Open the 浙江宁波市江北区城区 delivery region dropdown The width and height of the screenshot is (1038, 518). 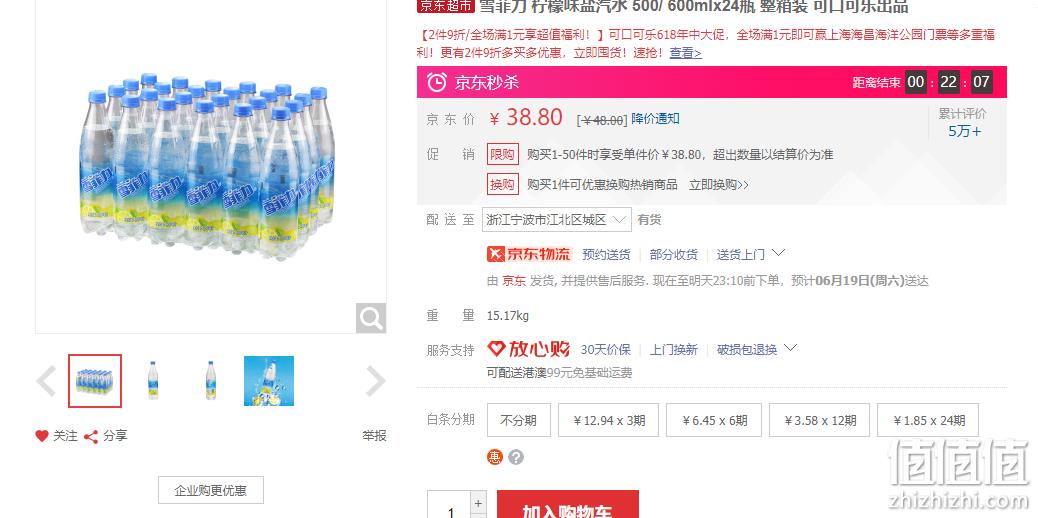point(557,219)
